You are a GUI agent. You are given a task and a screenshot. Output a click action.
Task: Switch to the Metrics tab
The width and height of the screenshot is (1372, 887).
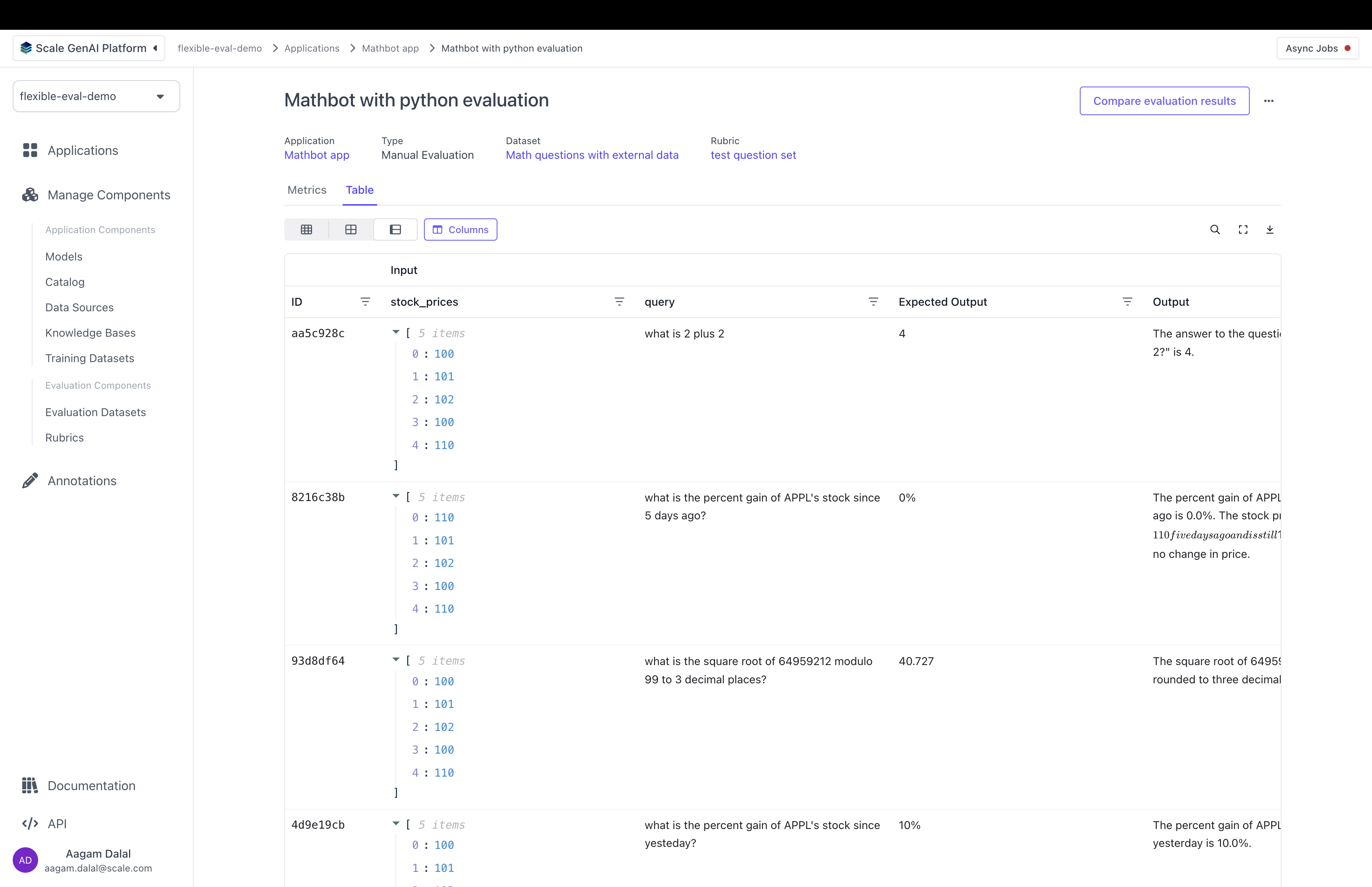tap(306, 190)
